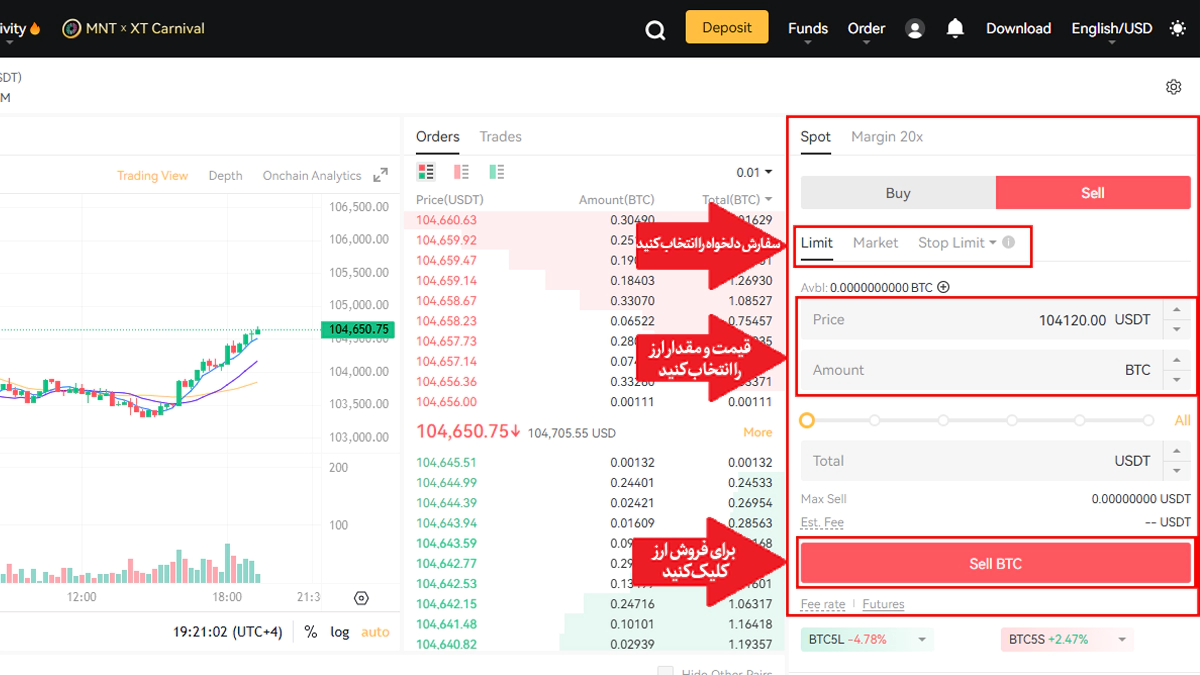Switch chart to Depth view
Image resolution: width=1200 pixels, height=675 pixels.
tap(225, 176)
